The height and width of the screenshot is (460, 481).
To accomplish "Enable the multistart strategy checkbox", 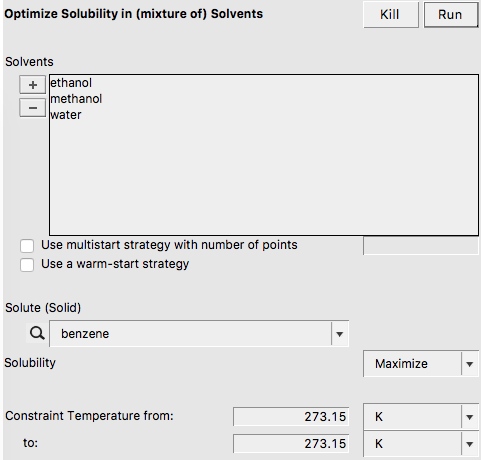I will click(x=27, y=246).
